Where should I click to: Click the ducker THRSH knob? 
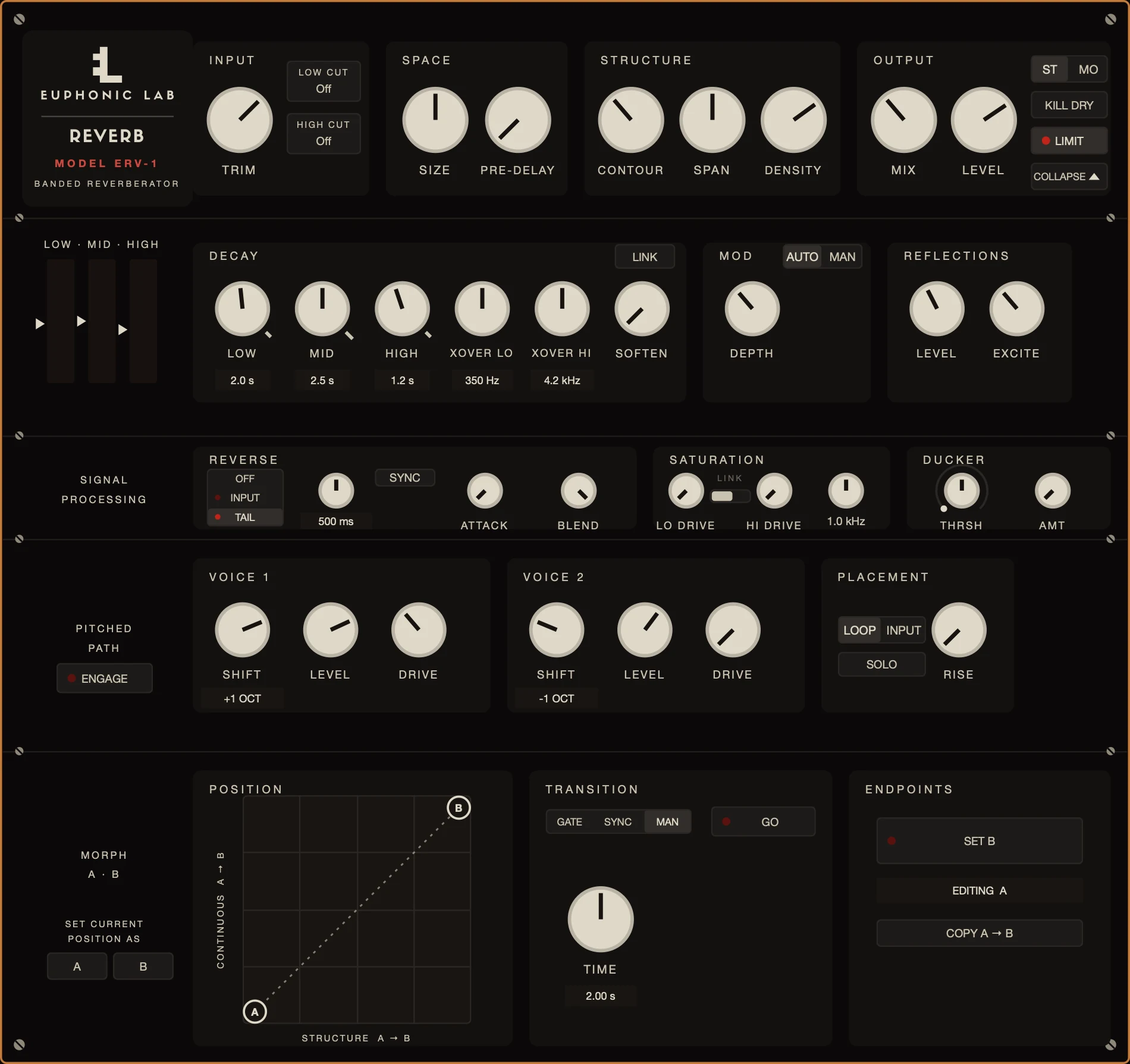tap(961, 491)
